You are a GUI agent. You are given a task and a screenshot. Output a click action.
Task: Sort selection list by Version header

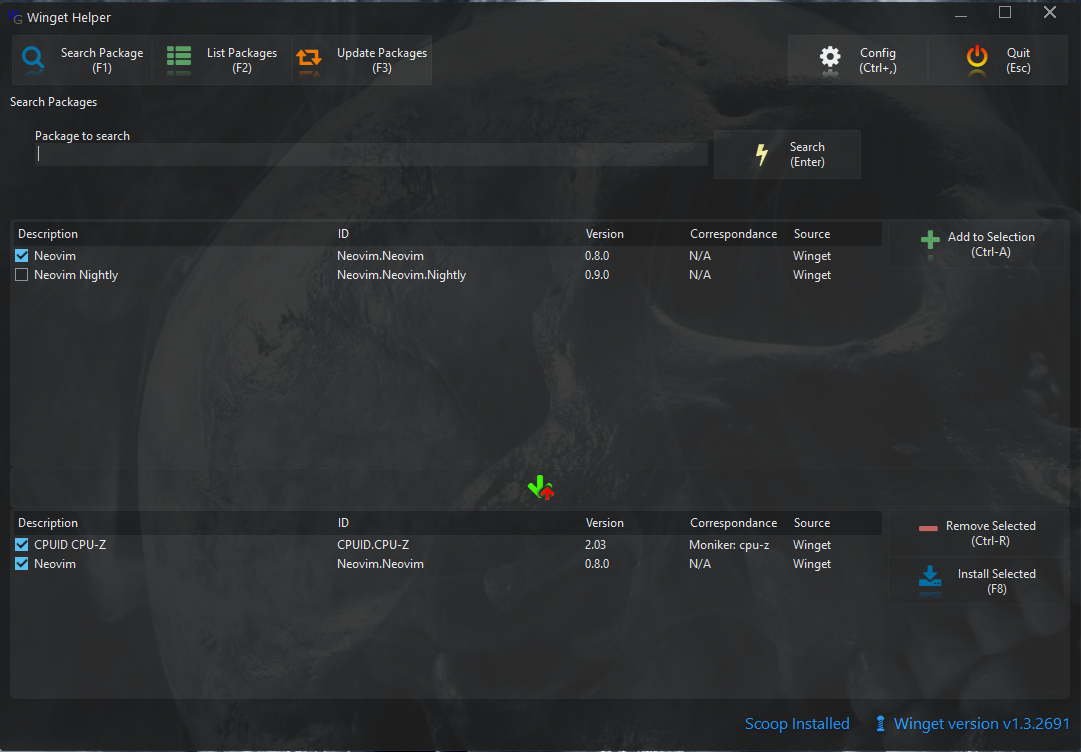(x=605, y=522)
